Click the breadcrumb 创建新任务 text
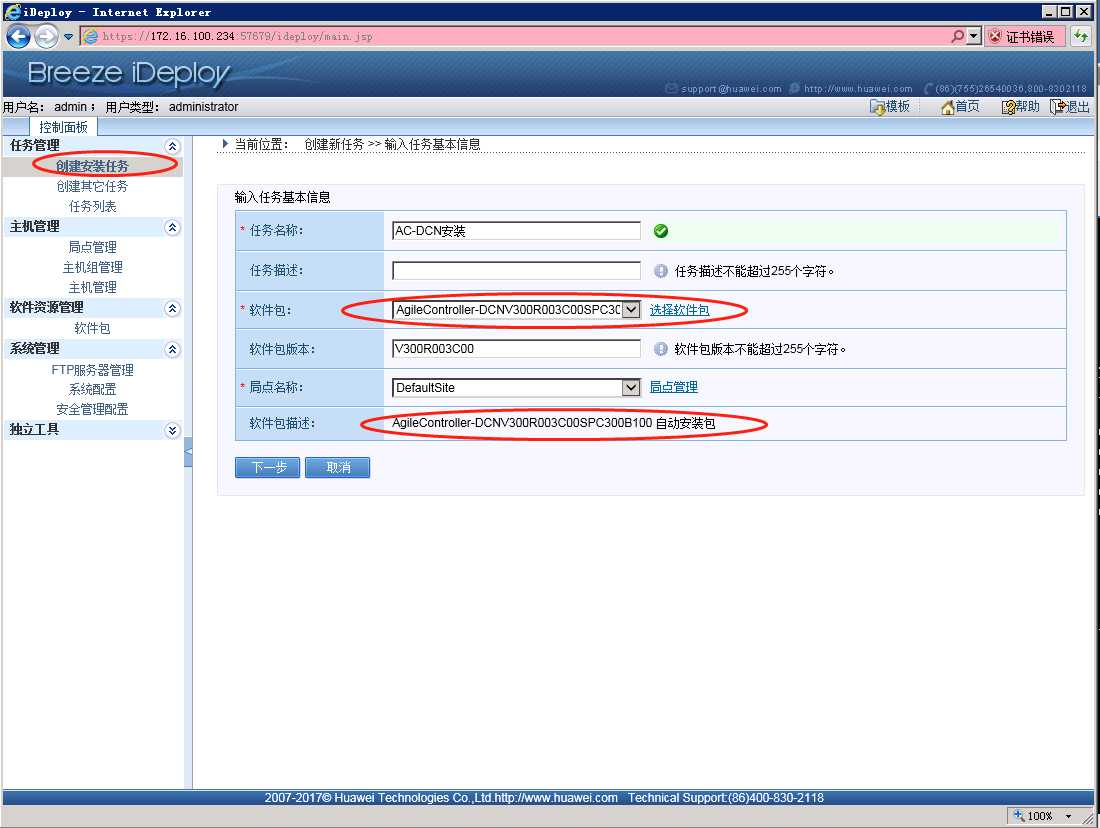 click(334, 144)
